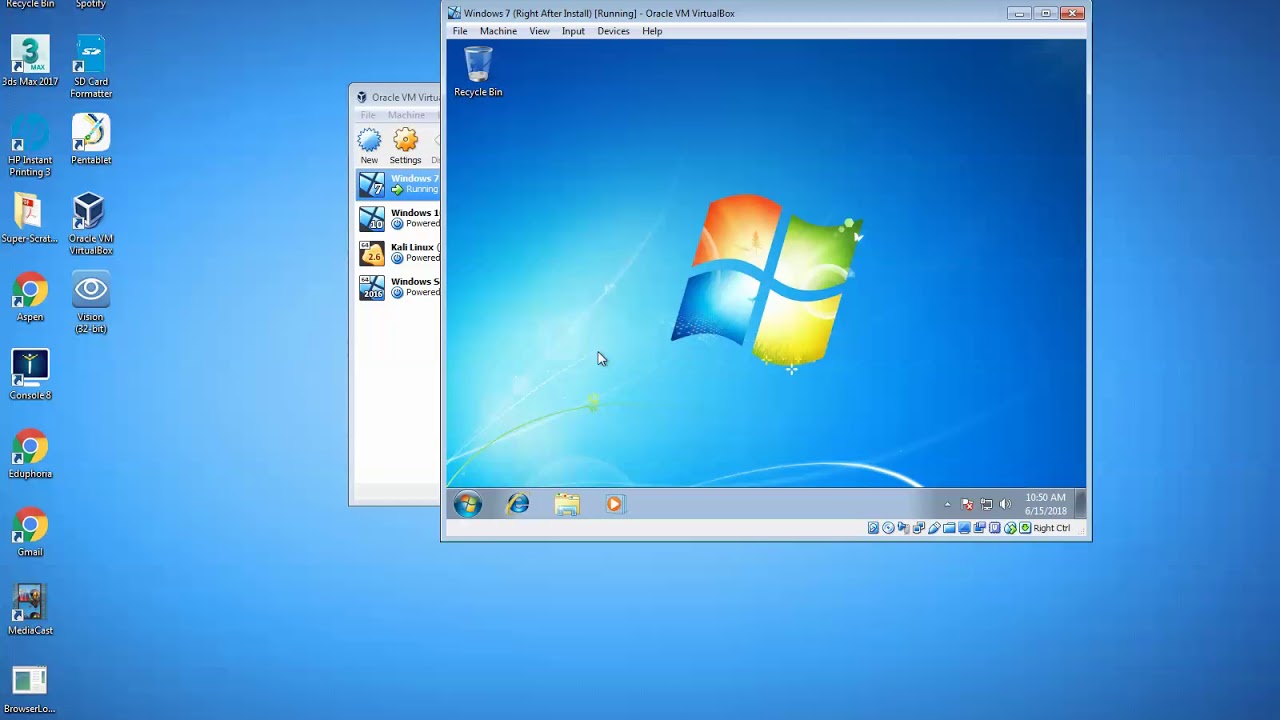Image resolution: width=1280 pixels, height=720 pixels.
Task: Open Machine menu in VirtualBox Manager window
Action: pyautogui.click(x=406, y=115)
